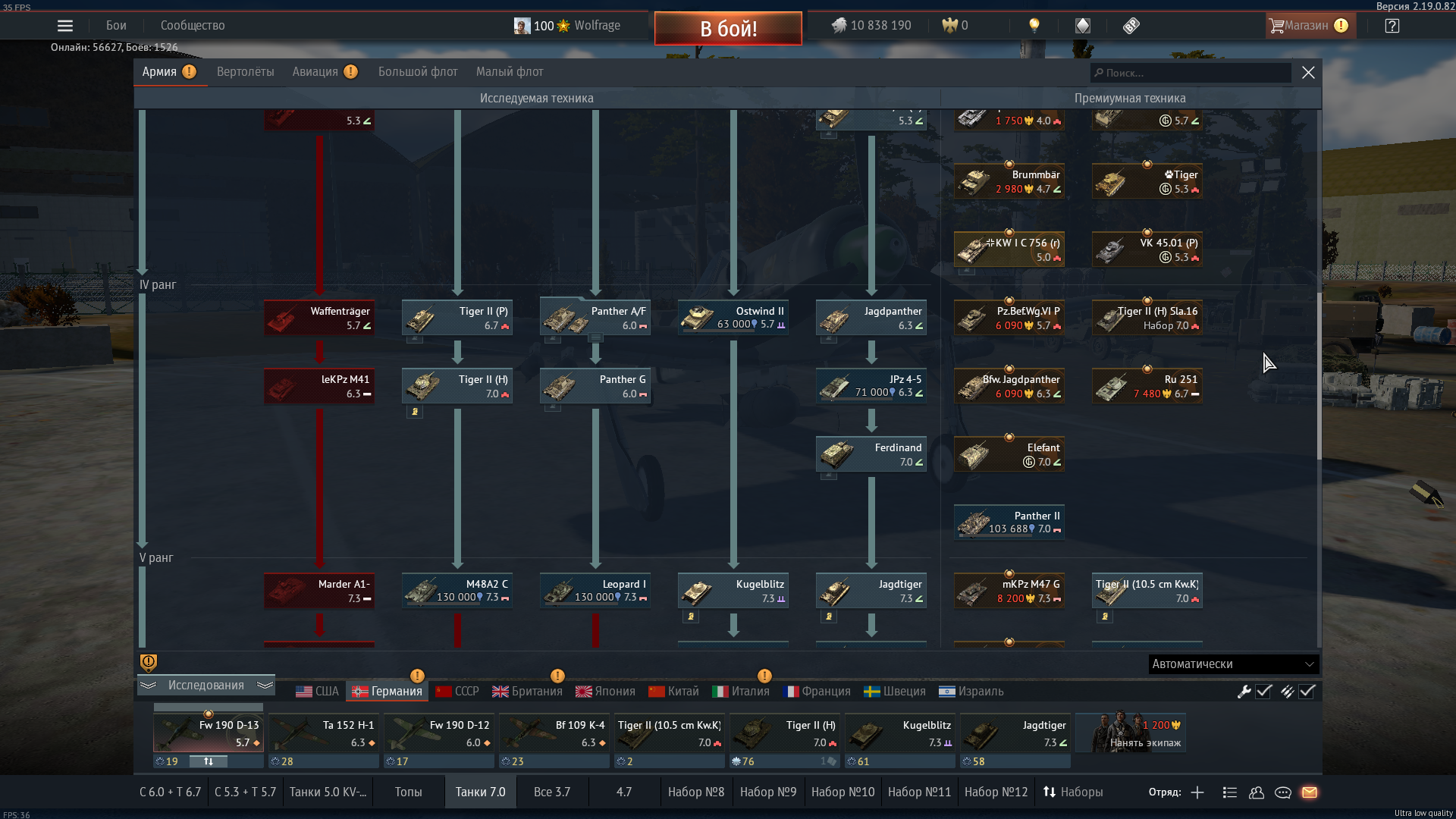Click the right chevron of Исследования header

click(x=265, y=686)
